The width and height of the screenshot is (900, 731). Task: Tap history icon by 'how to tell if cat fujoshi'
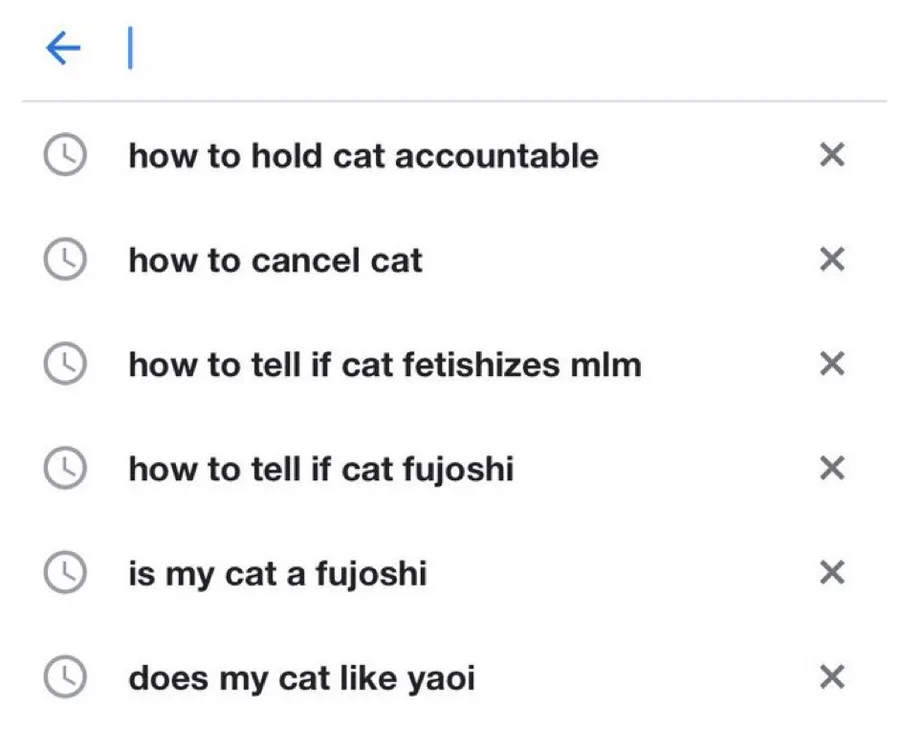click(x=66, y=468)
